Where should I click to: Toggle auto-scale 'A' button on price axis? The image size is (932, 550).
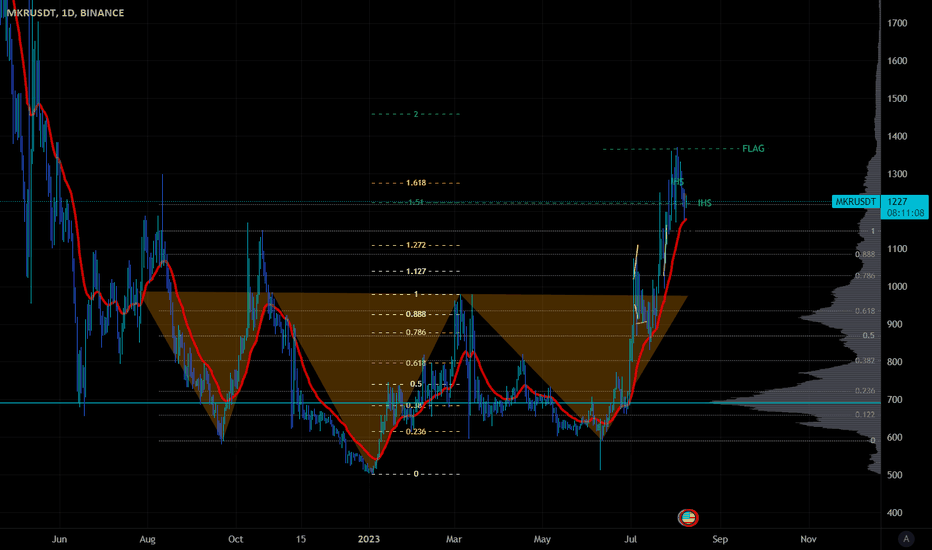point(906,539)
